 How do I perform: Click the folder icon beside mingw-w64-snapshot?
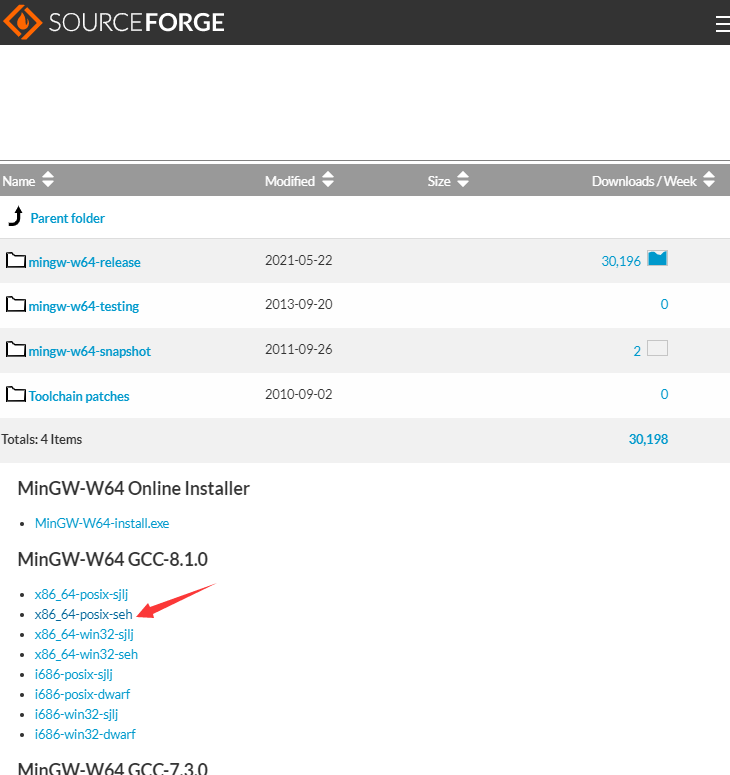tap(15, 350)
